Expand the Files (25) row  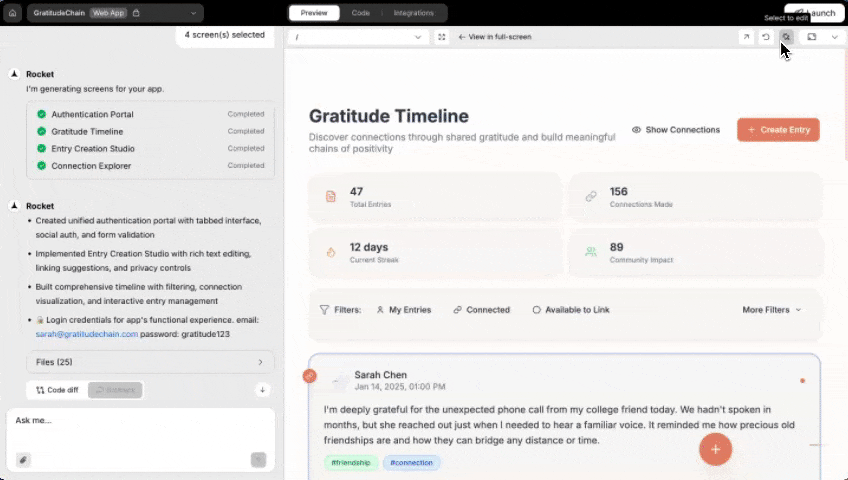tap(150, 362)
